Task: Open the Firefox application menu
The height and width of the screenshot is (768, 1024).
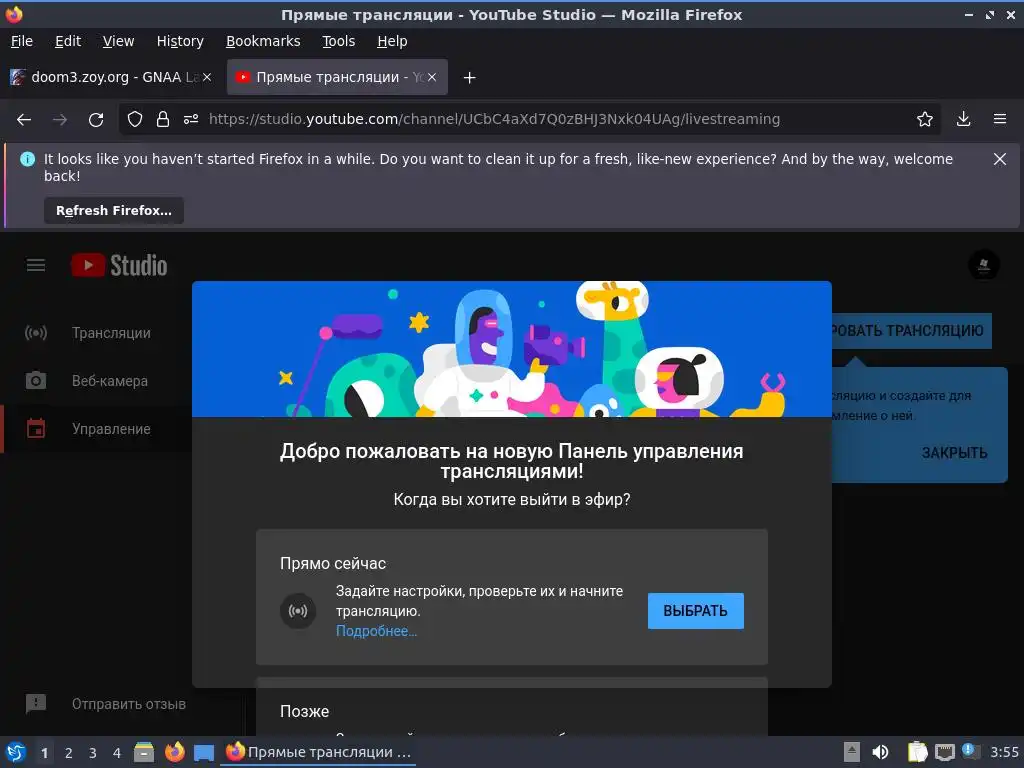Action: [x=1000, y=120]
